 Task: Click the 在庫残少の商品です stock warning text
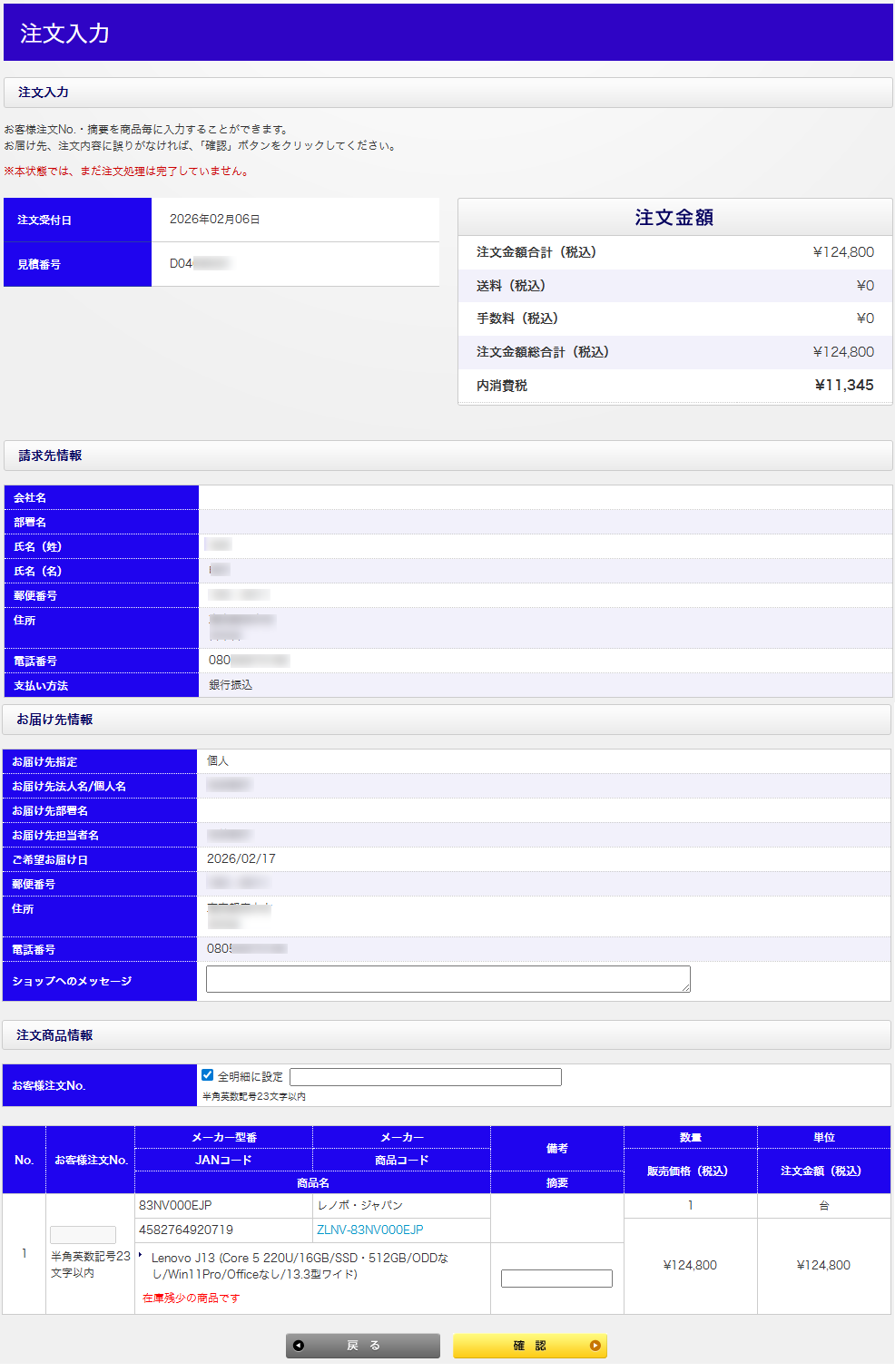(x=191, y=1298)
